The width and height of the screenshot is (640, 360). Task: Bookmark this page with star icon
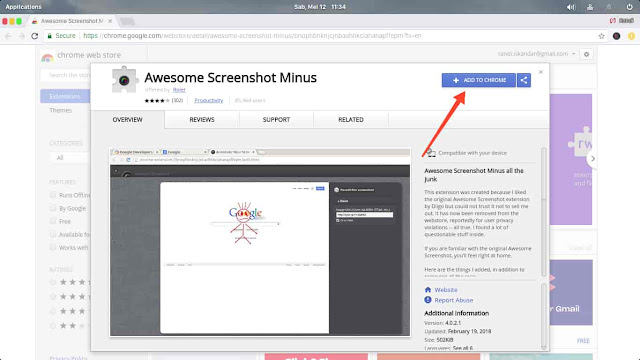tap(601, 36)
